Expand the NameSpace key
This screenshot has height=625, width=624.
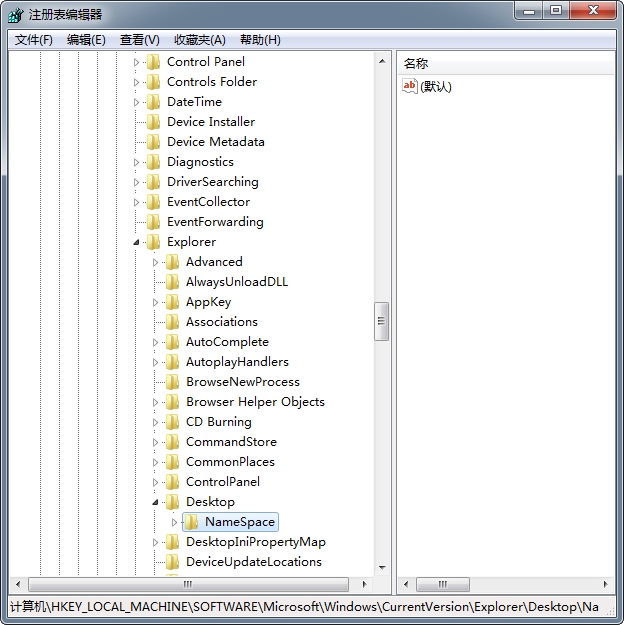click(x=175, y=522)
